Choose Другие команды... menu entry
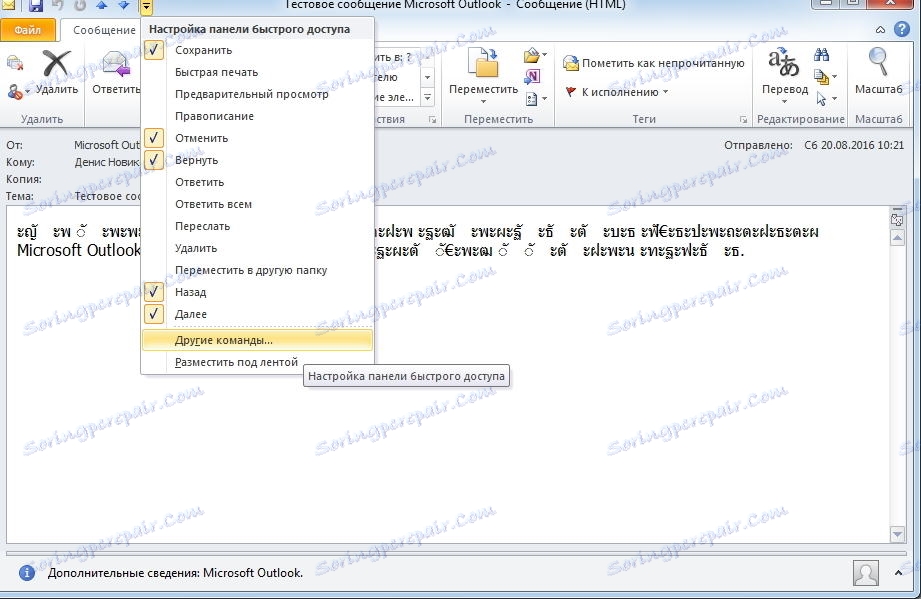 (257, 340)
